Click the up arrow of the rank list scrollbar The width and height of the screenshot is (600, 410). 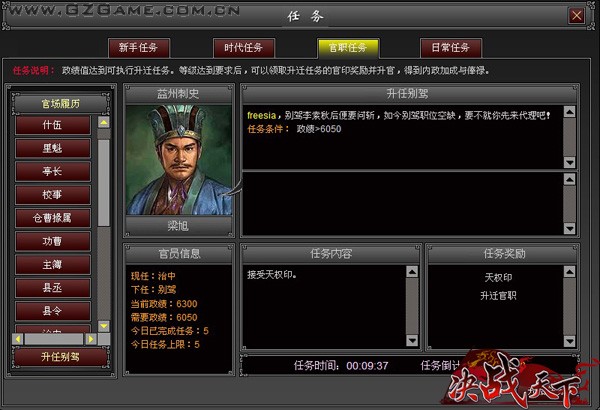click(x=104, y=123)
